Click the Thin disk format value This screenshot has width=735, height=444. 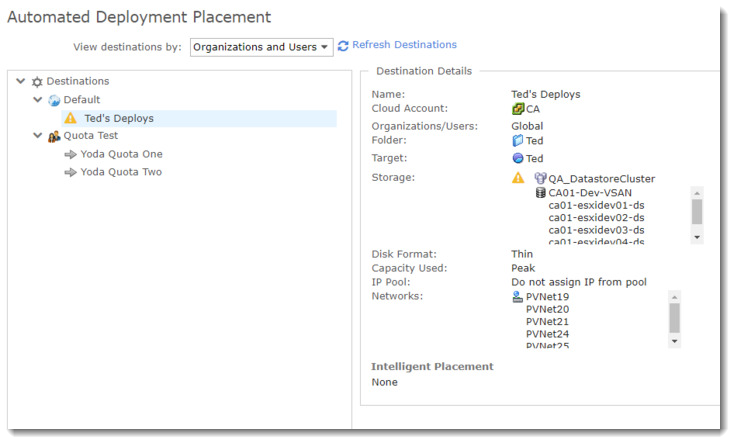(x=522, y=254)
